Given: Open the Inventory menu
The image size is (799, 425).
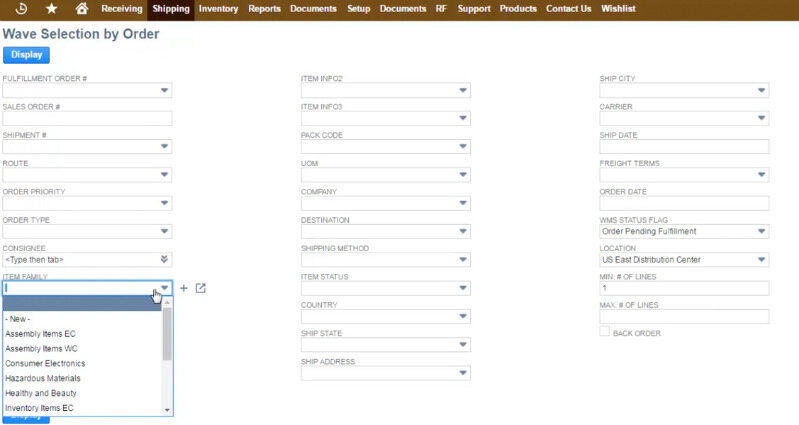Looking at the screenshot, I should click(x=218, y=9).
